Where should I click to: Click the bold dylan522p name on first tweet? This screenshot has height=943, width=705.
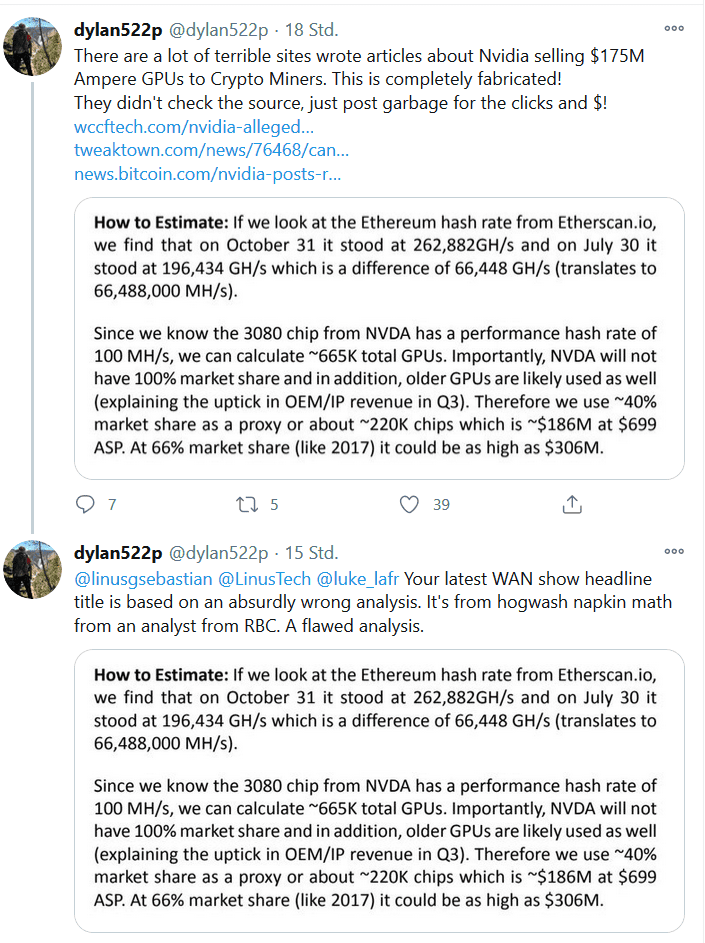[x=117, y=30]
